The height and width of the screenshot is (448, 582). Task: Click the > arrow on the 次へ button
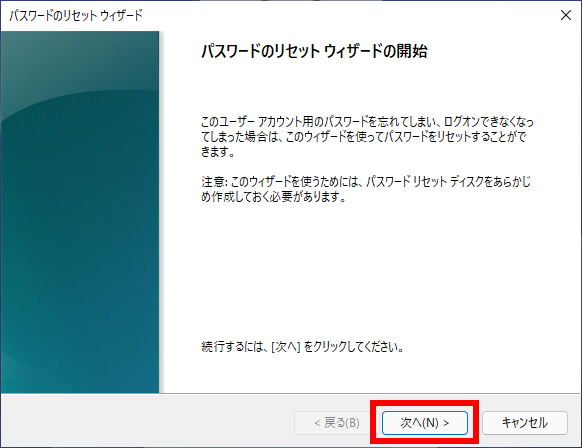(446, 423)
